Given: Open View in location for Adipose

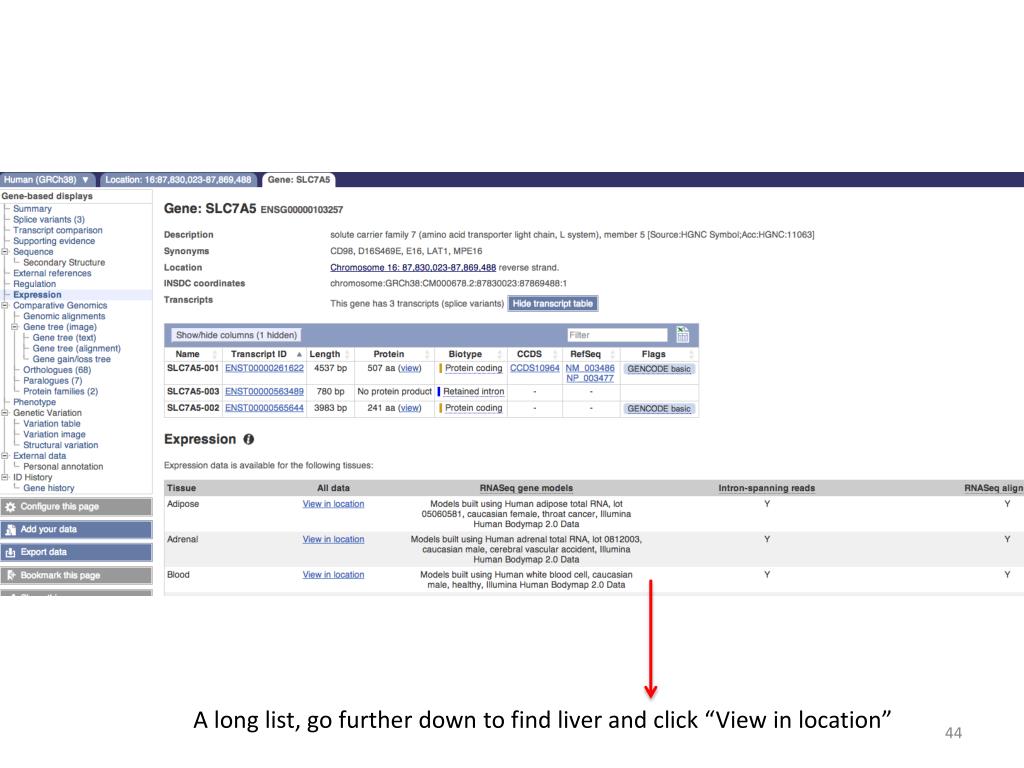Looking at the screenshot, I should pyautogui.click(x=333, y=504).
